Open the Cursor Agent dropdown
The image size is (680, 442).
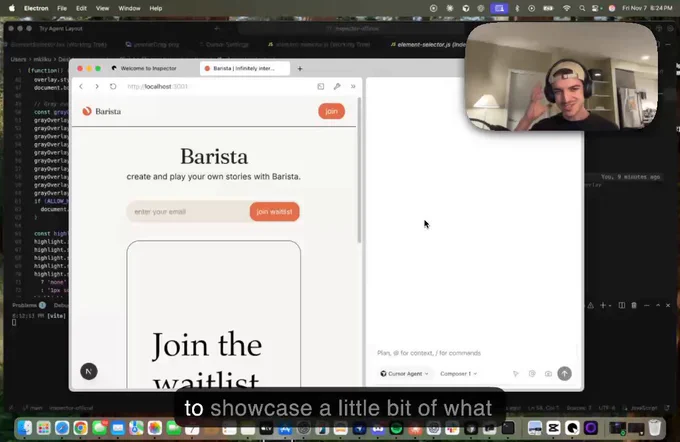(405, 373)
